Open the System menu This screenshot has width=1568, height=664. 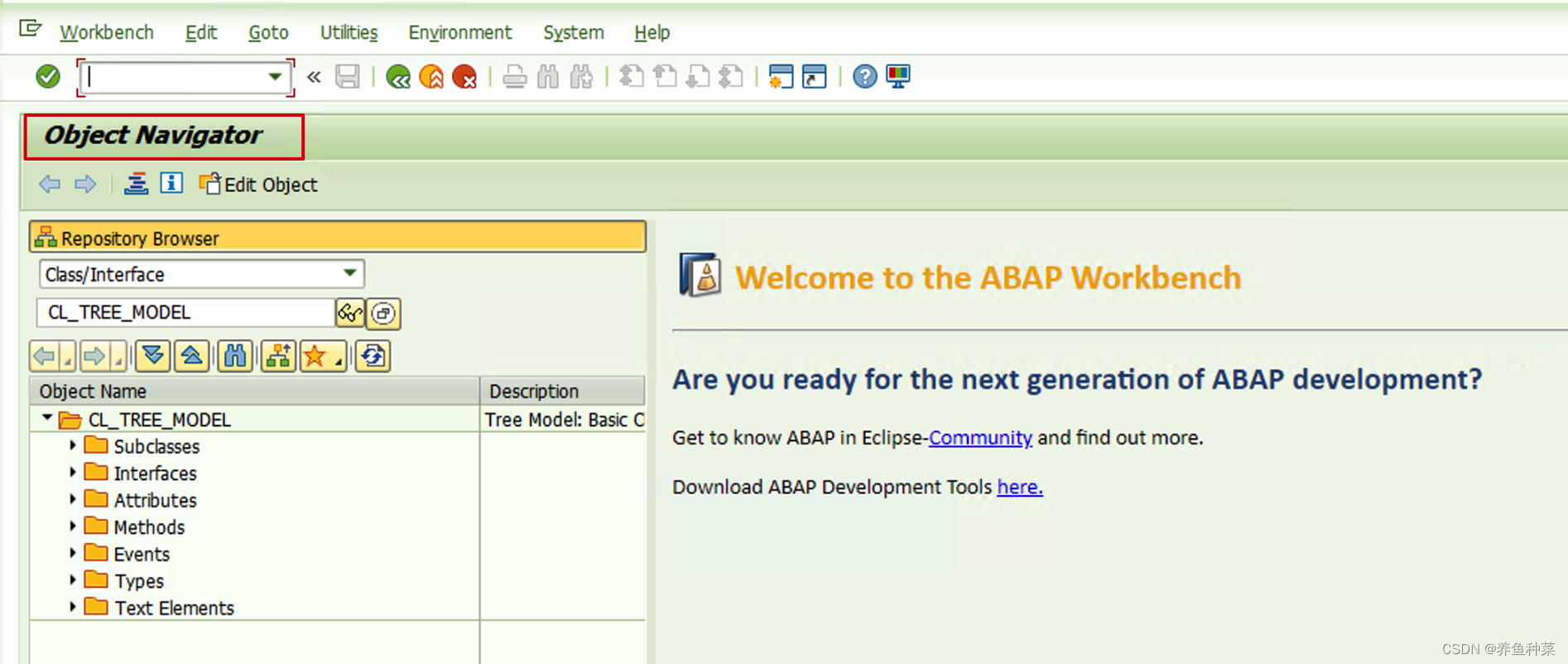coord(574,32)
